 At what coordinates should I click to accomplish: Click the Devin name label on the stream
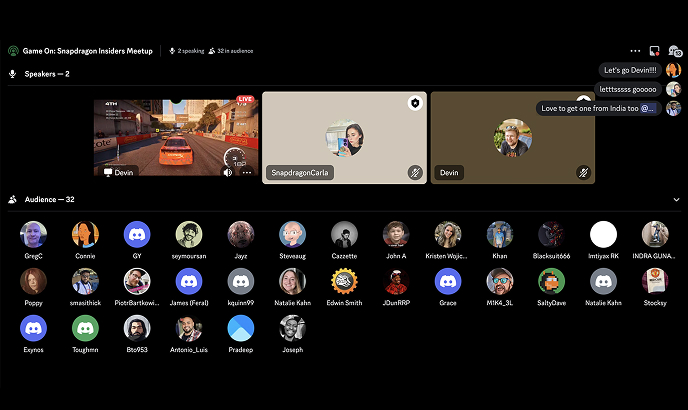[119, 173]
